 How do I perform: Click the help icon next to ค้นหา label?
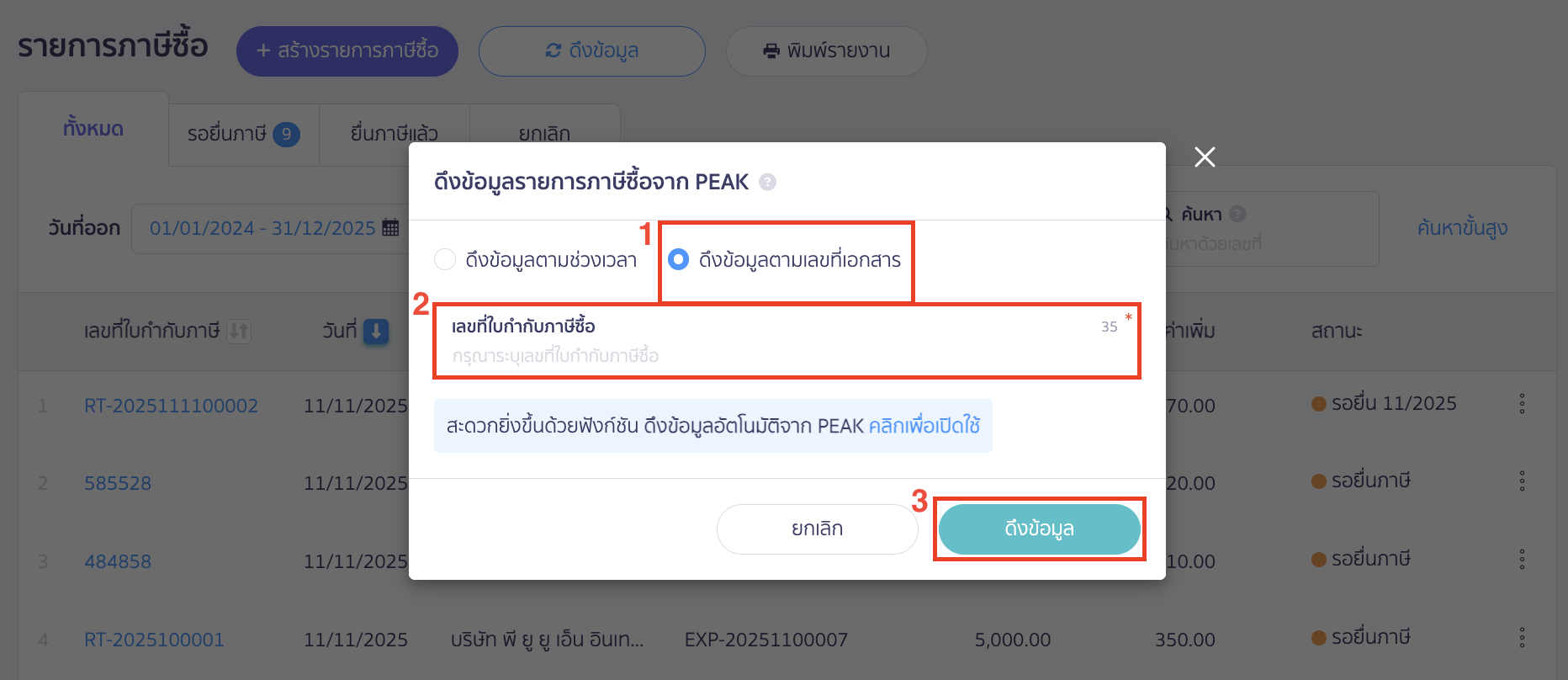pyautogui.click(x=1237, y=214)
